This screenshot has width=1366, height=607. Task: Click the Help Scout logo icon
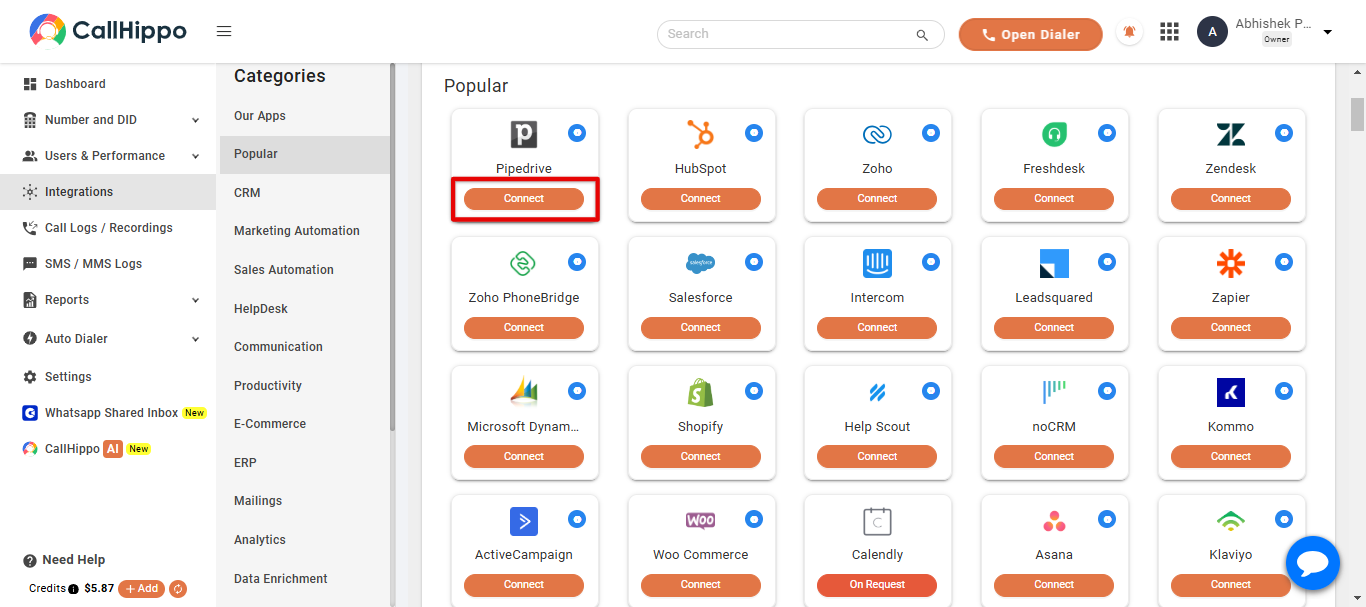tap(877, 392)
